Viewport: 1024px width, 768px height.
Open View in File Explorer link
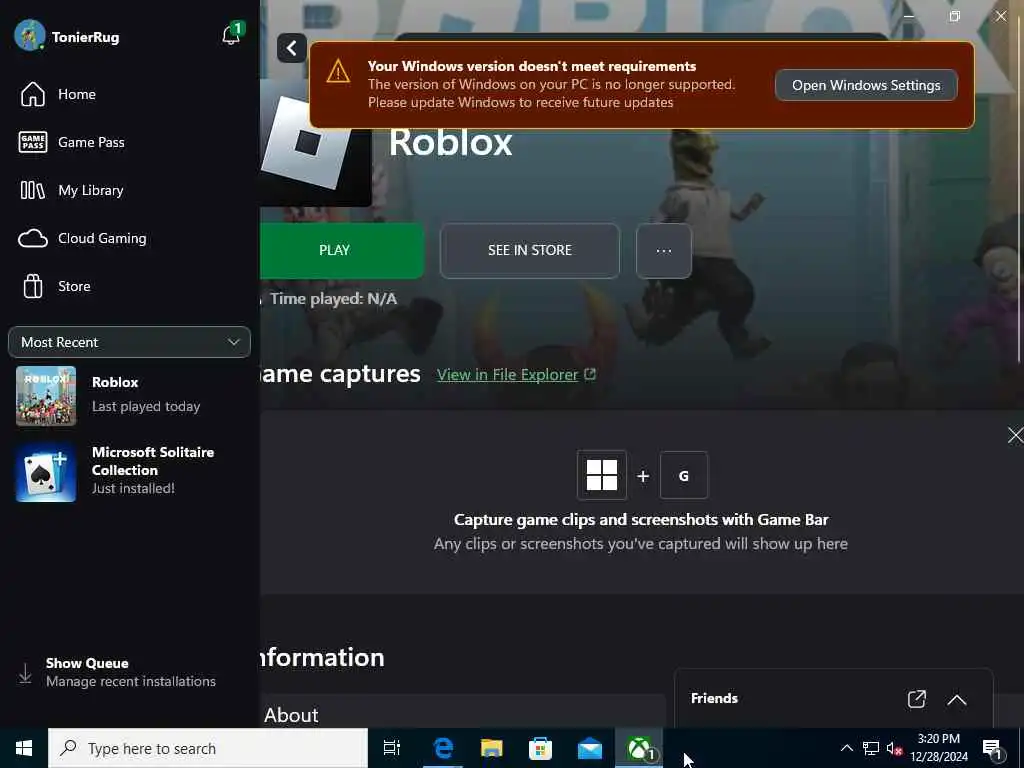[507, 375]
